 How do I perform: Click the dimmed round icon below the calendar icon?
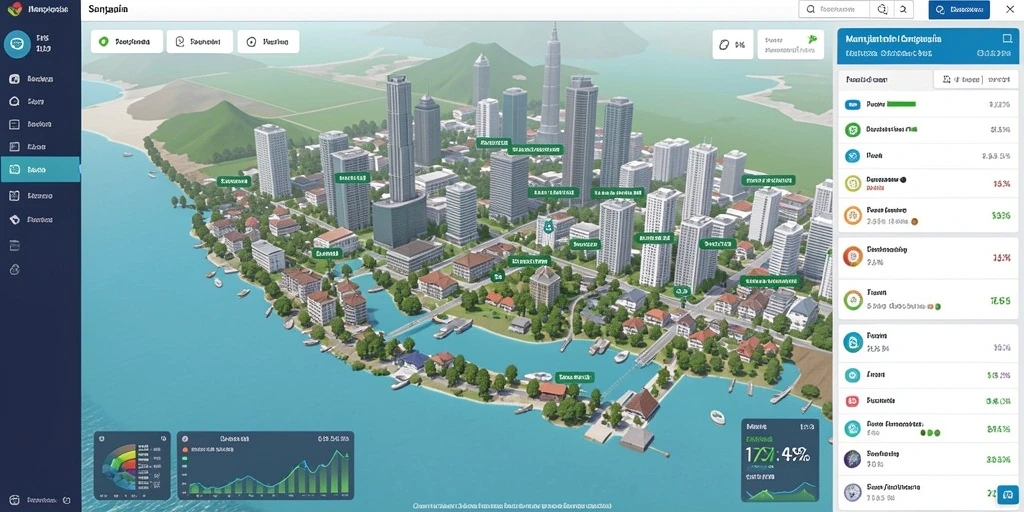coord(15,270)
